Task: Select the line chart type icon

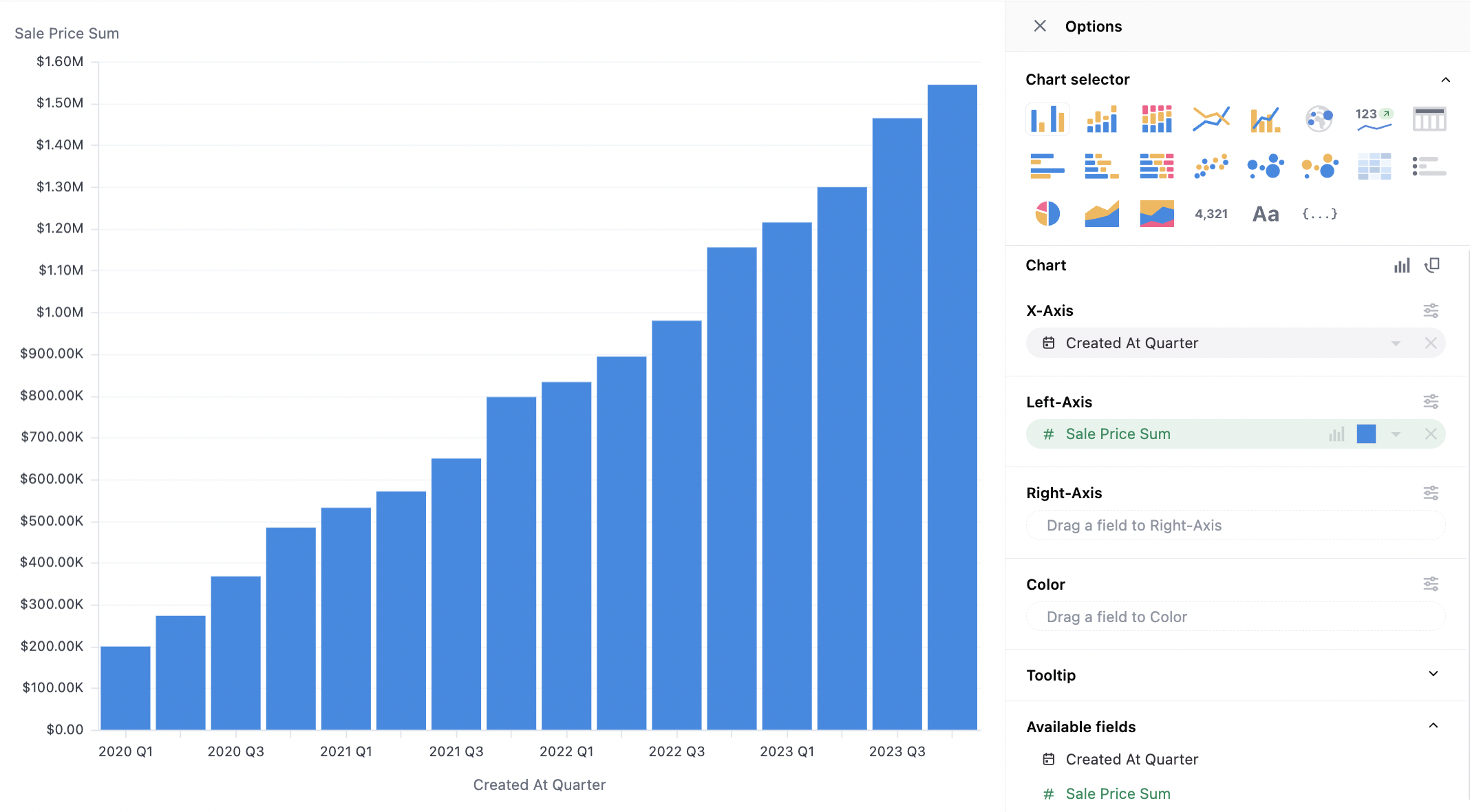Action: tap(1211, 119)
